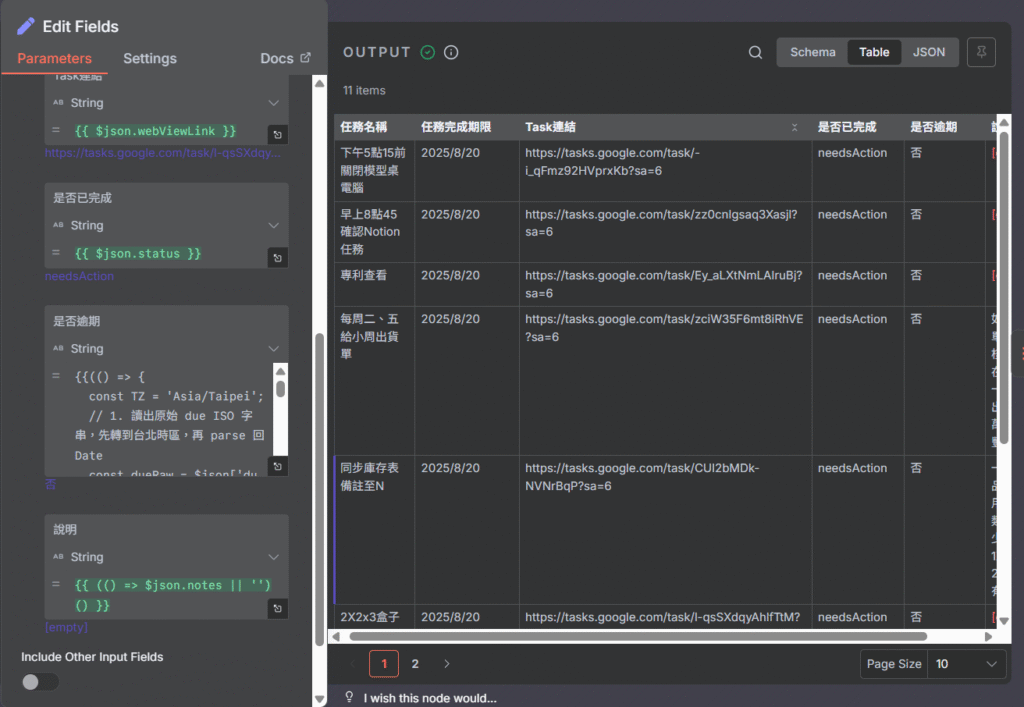Switch output view to Schema

click(x=812, y=52)
